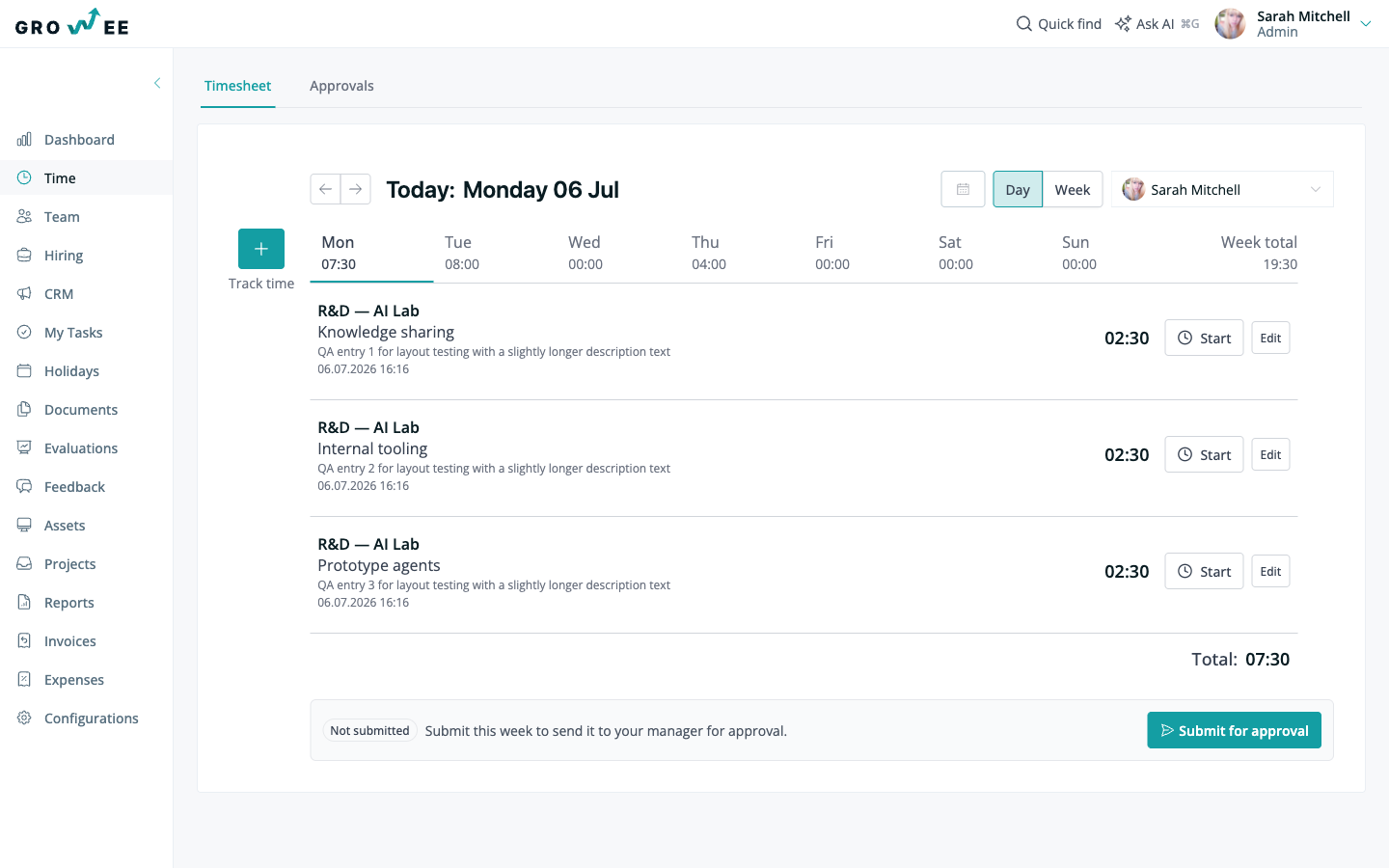Open the Sarah Mitchell user dropdown

pos(1222,189)
